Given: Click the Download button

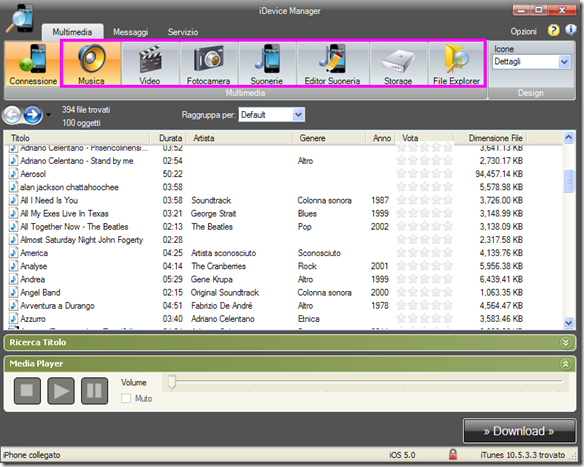Looking at the screenshot, I should click(x=519, y=431).
